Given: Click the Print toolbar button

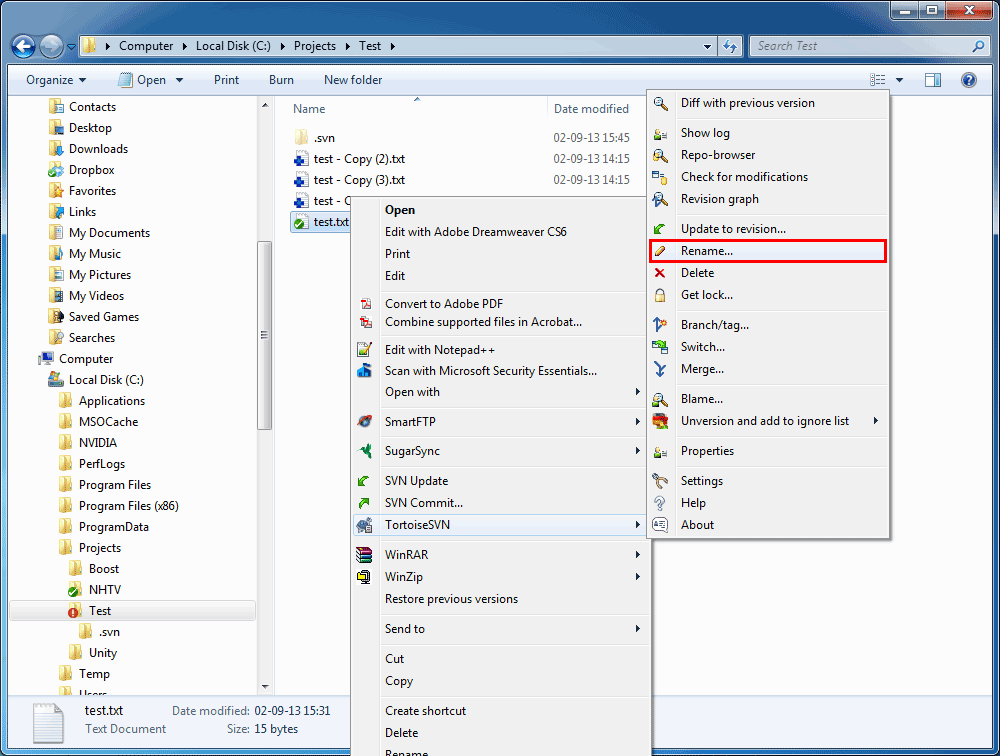Looking at the screenshot, I should pos(226,80).
